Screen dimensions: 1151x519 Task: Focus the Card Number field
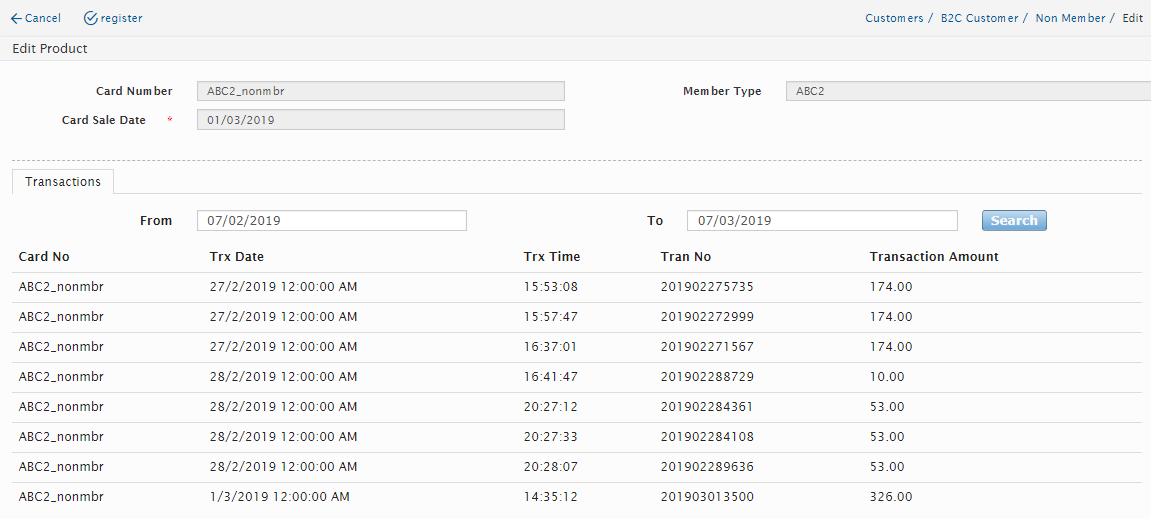tap(381, 91)
